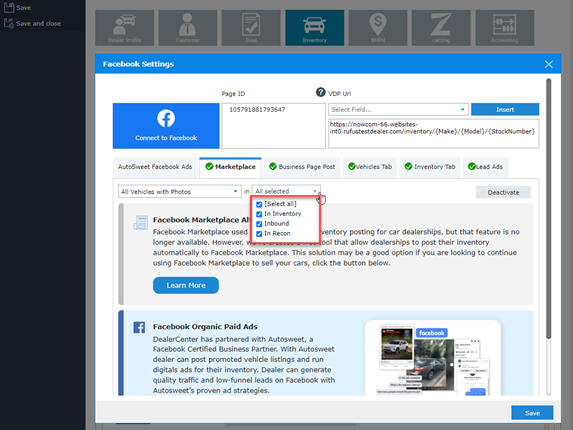Open All Vehicles with Photos dropdown
The height and width of the screenshot is (430, 573).
click(180, 191)
